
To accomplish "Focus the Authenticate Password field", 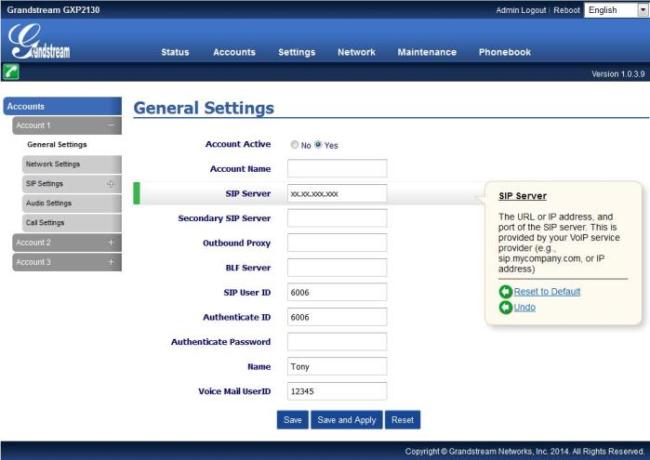I will (337, 342).
